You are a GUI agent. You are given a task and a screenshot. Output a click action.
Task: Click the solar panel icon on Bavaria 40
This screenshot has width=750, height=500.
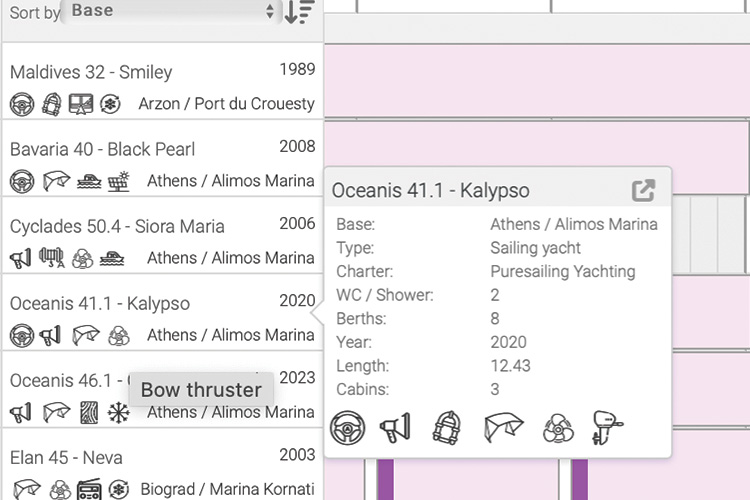(x=119, y=181)
